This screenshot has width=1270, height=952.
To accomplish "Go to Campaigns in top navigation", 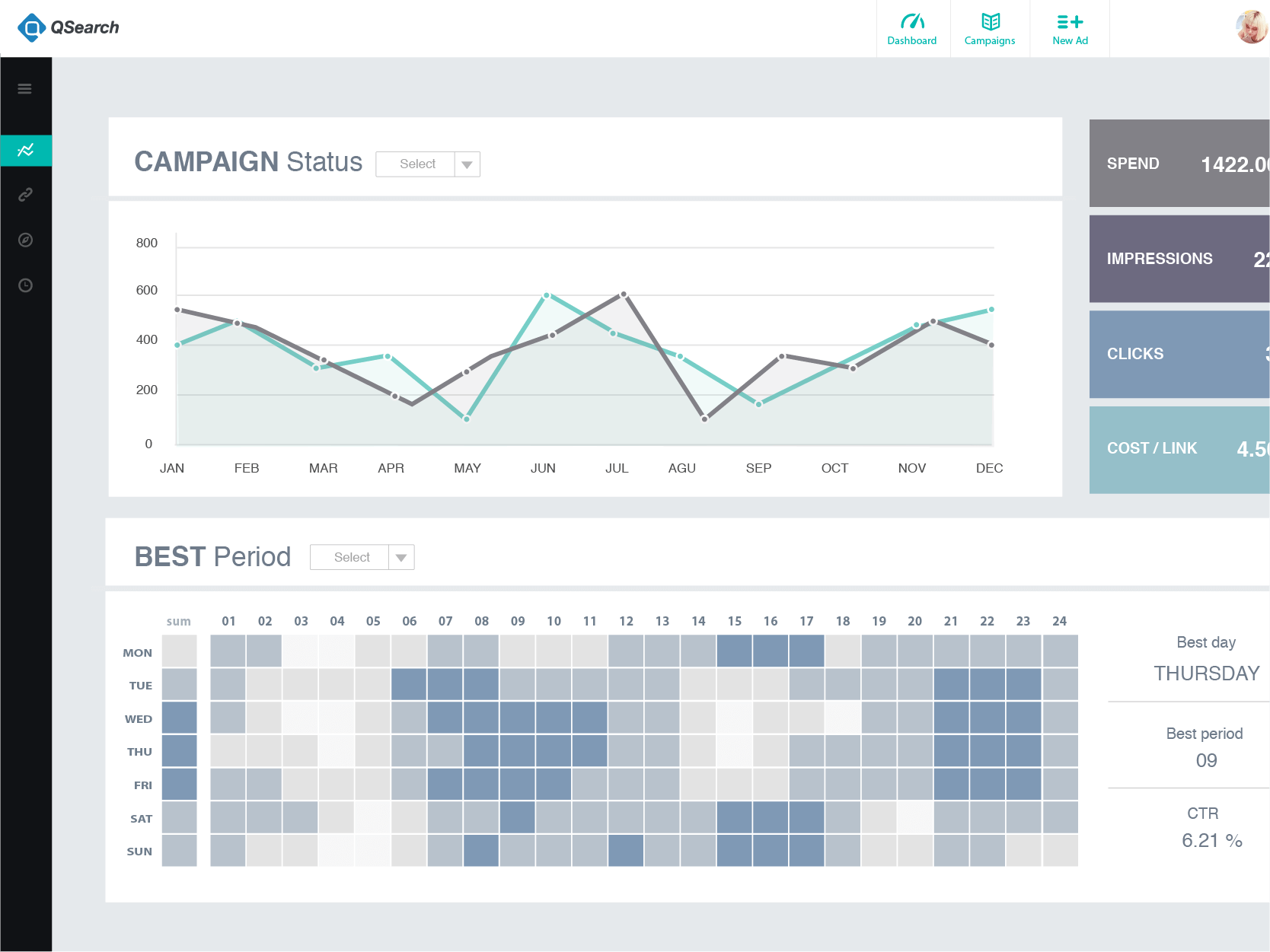I will point(989,29).
